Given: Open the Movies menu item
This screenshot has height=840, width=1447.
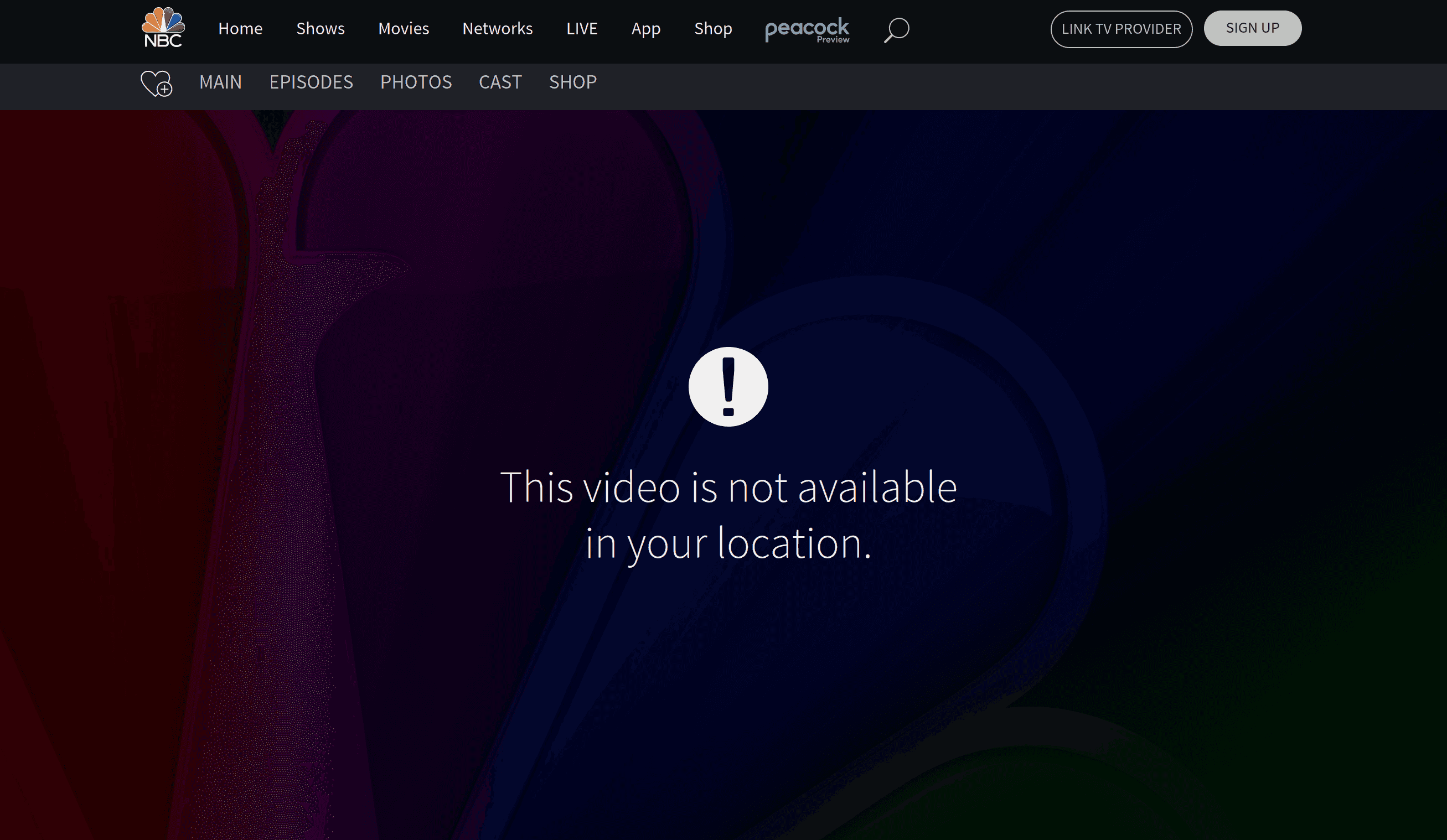Looking at the screenshot, I should point(404,29).
